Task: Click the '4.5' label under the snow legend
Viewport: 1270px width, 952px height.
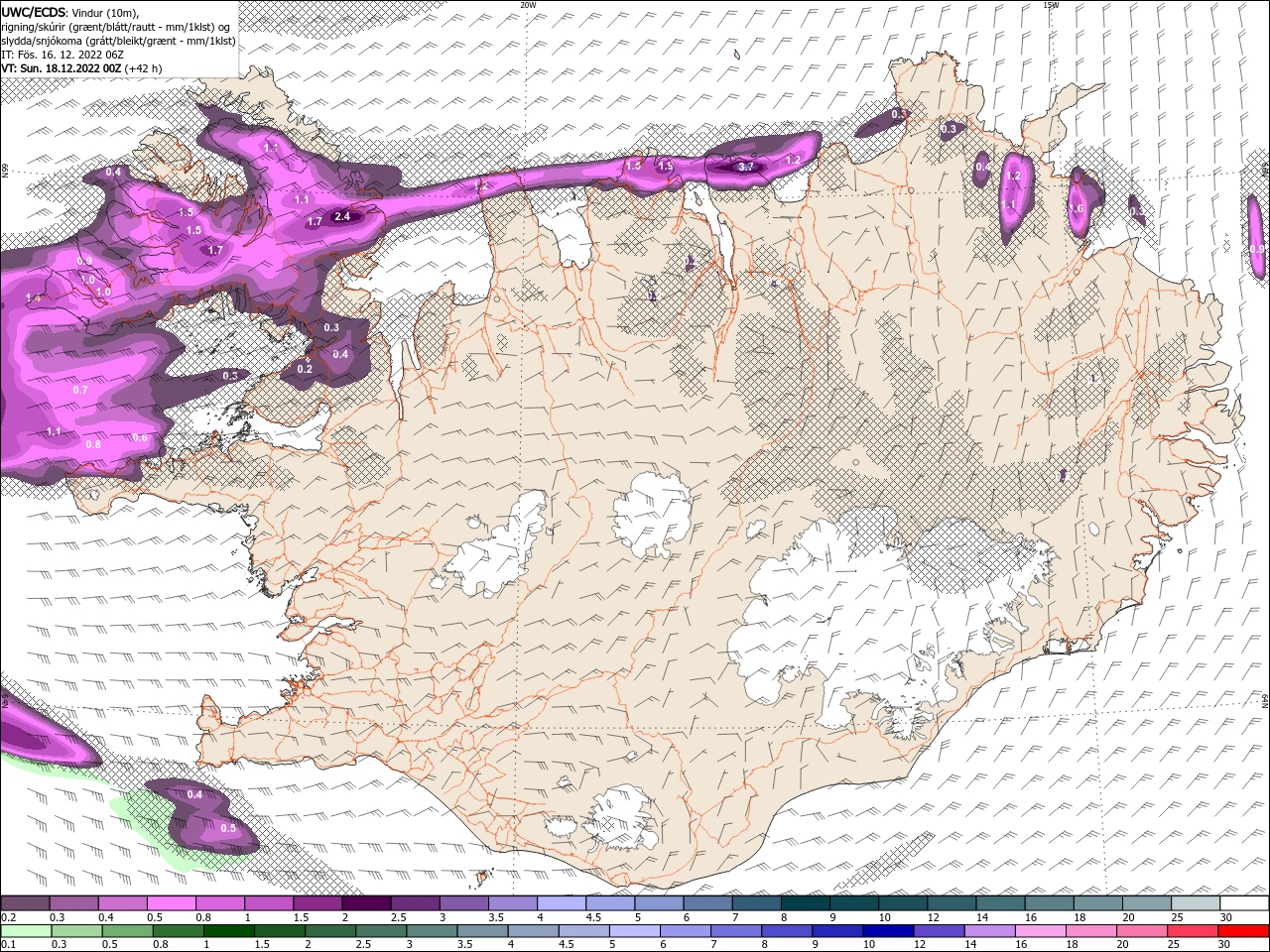Action: [x=593, y=917]
